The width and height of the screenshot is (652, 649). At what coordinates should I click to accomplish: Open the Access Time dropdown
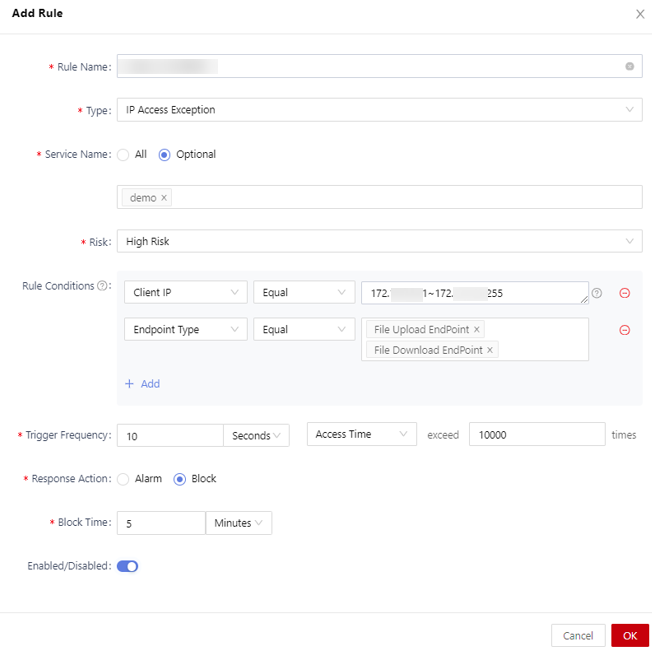pos(361,434)
